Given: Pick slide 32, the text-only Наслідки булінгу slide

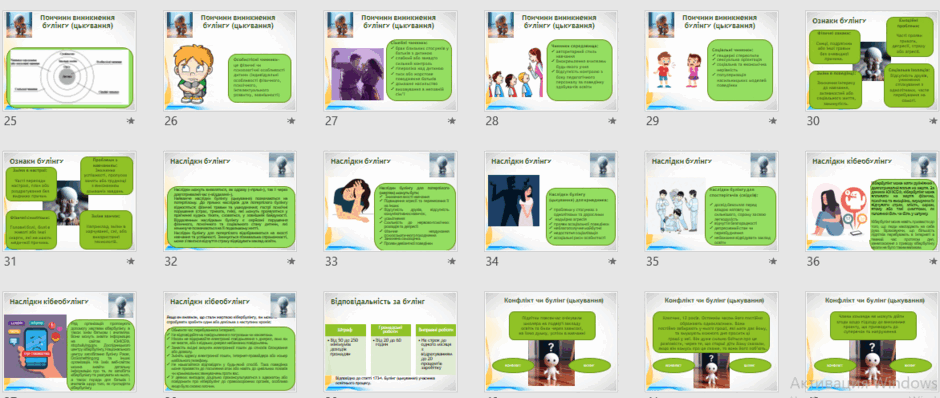Looking at the screenshot, I should point(230,201).
